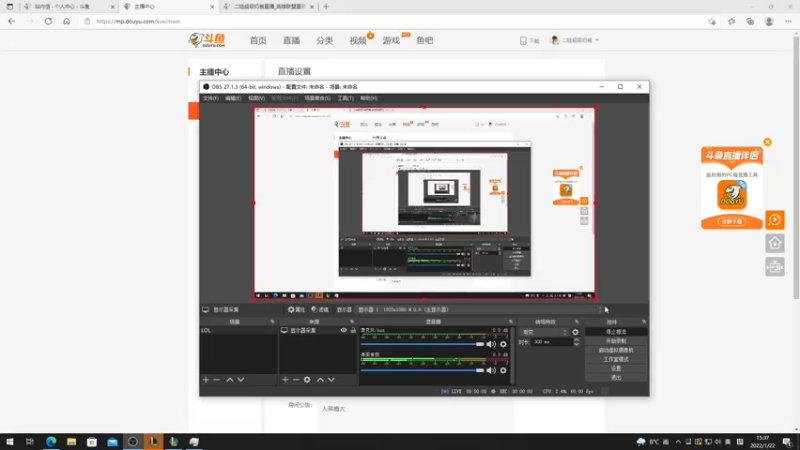Mute the mic/aux audio channel
The image size is (800, 450).
(x=491, y=344)
